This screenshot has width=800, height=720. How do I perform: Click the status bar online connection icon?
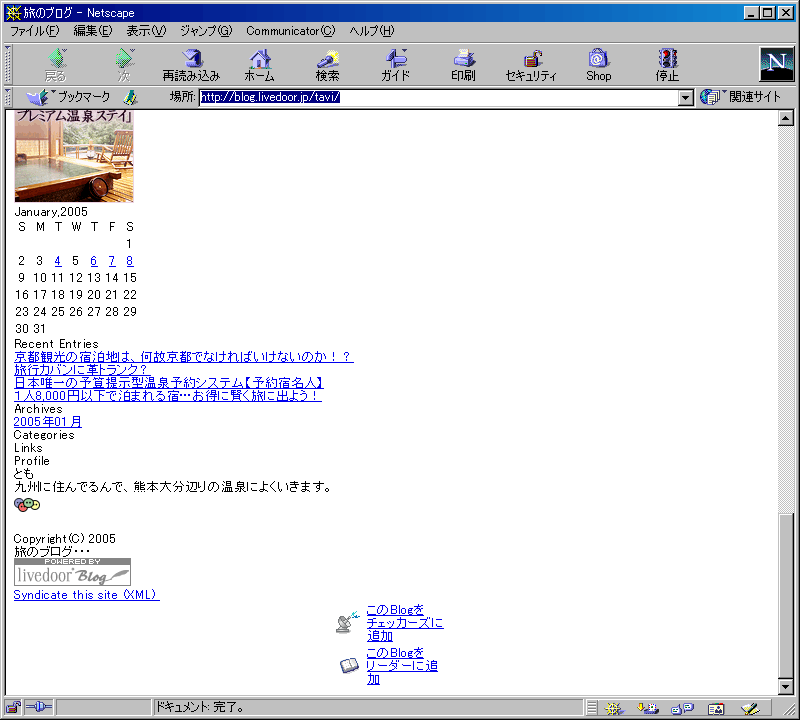coord(39,707)
